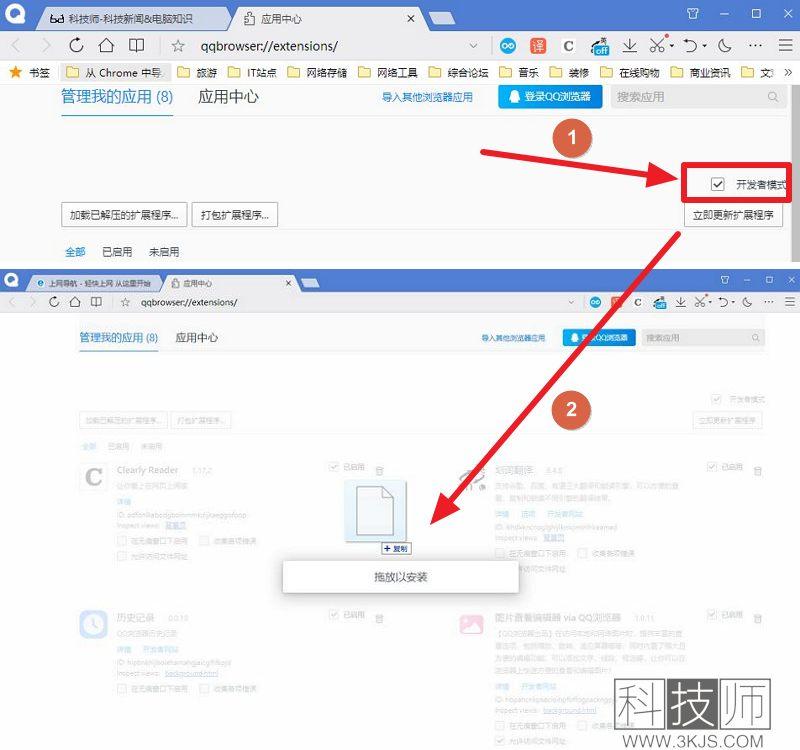Click the 加载已解压的扩展程序 button in upper window
The width and height of the screenshot is (800, 750).
[x=124, y=215]
